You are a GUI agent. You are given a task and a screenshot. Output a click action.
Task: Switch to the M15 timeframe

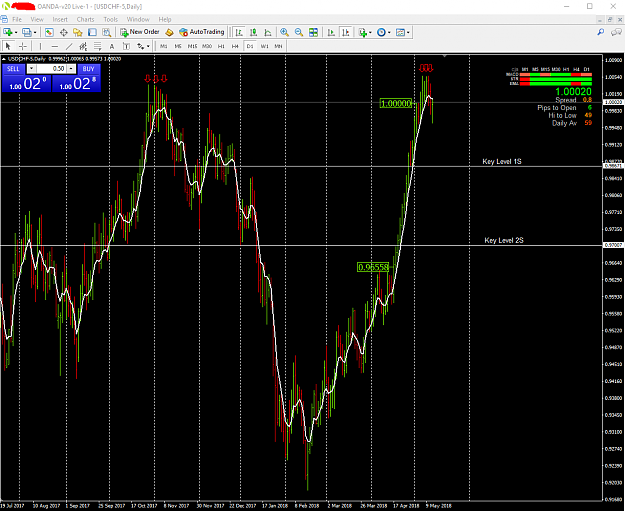point(192,46)
